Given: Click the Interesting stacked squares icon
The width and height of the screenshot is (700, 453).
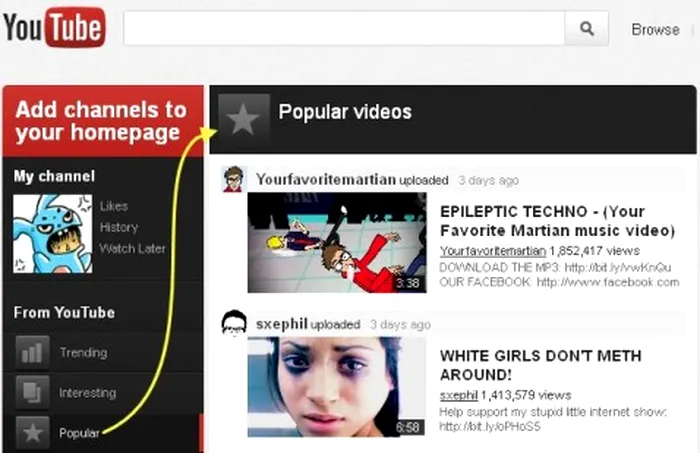Looking at the screenshot, I should coord(32,393).
